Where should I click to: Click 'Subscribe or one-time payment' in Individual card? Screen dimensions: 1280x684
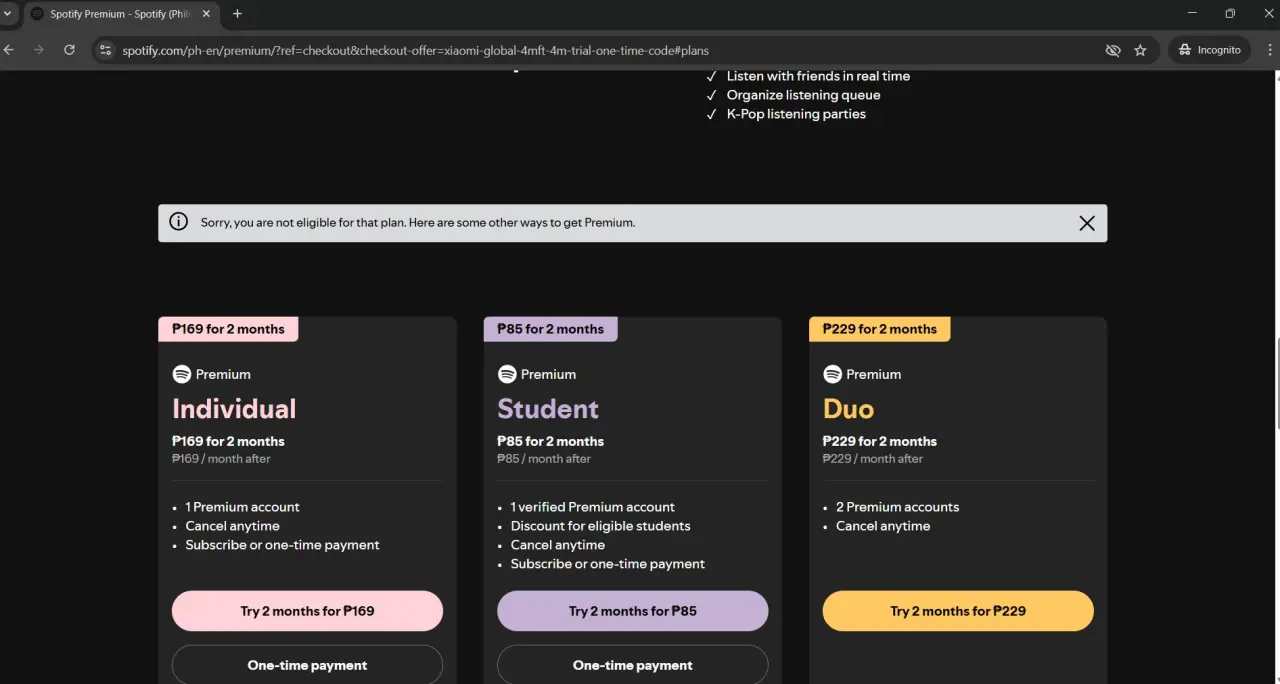point(282,545)
